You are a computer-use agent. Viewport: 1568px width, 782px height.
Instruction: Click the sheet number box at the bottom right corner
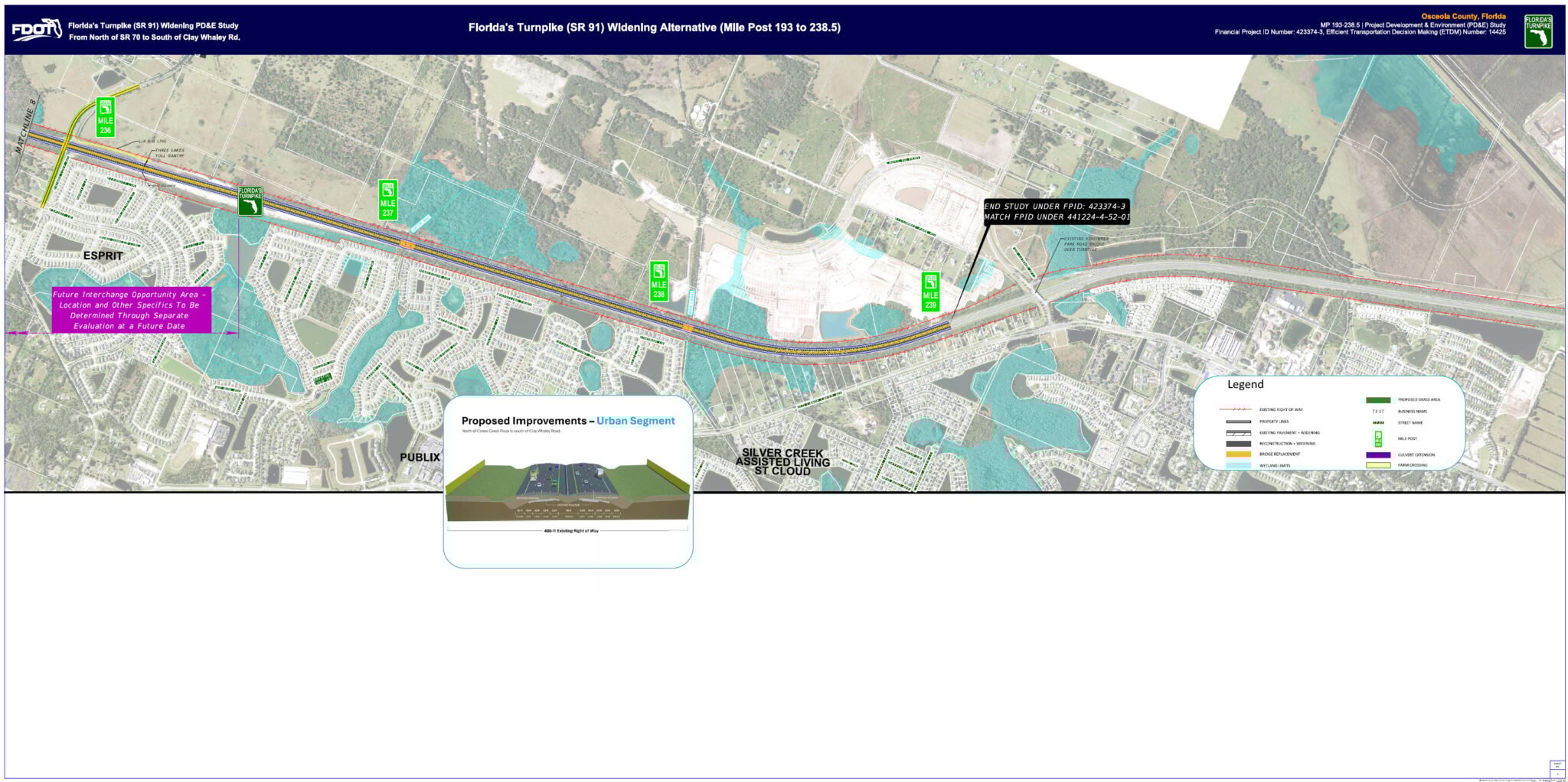[1557, 768]
